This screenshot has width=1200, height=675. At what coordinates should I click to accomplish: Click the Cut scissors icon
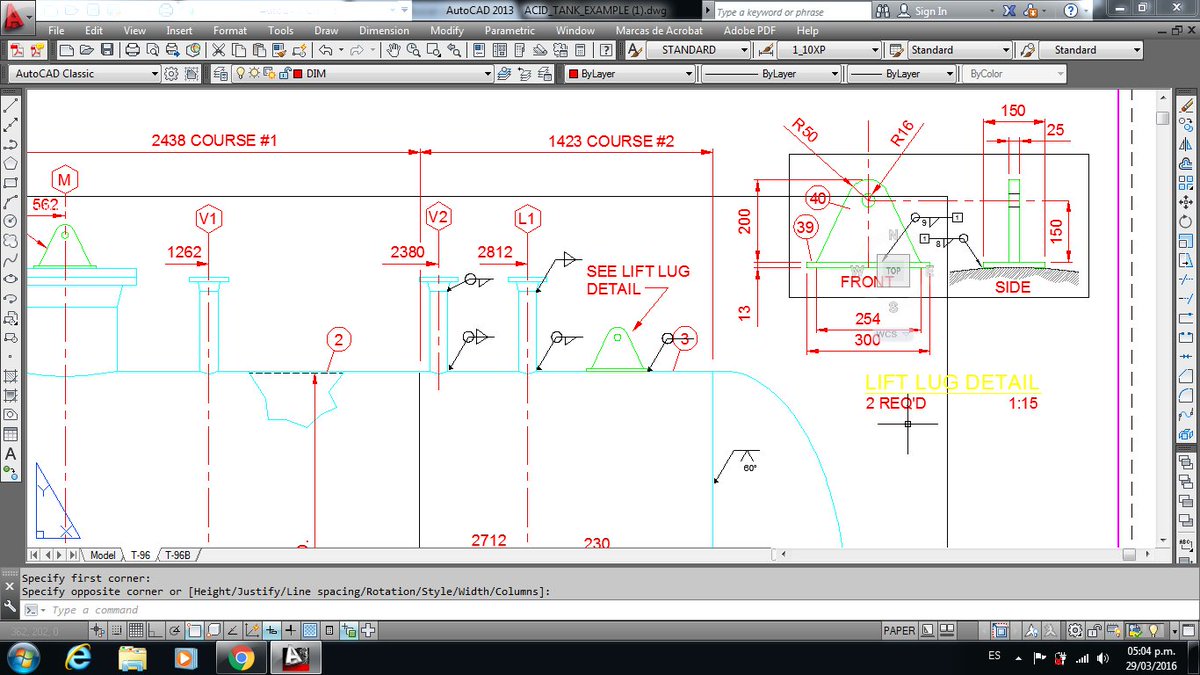pyautogui.click(x=219, y=50)
